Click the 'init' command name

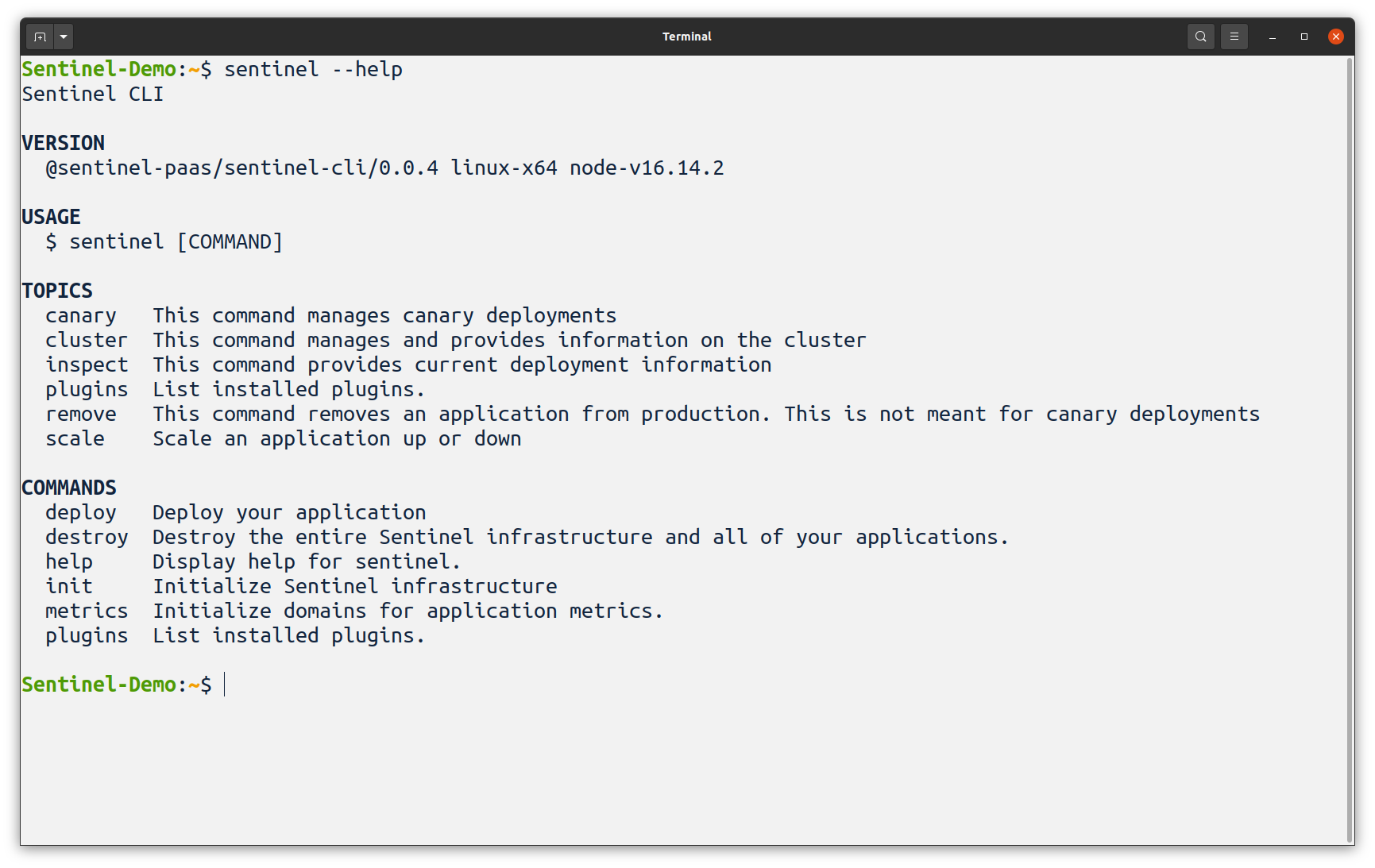tap(69, 587)
